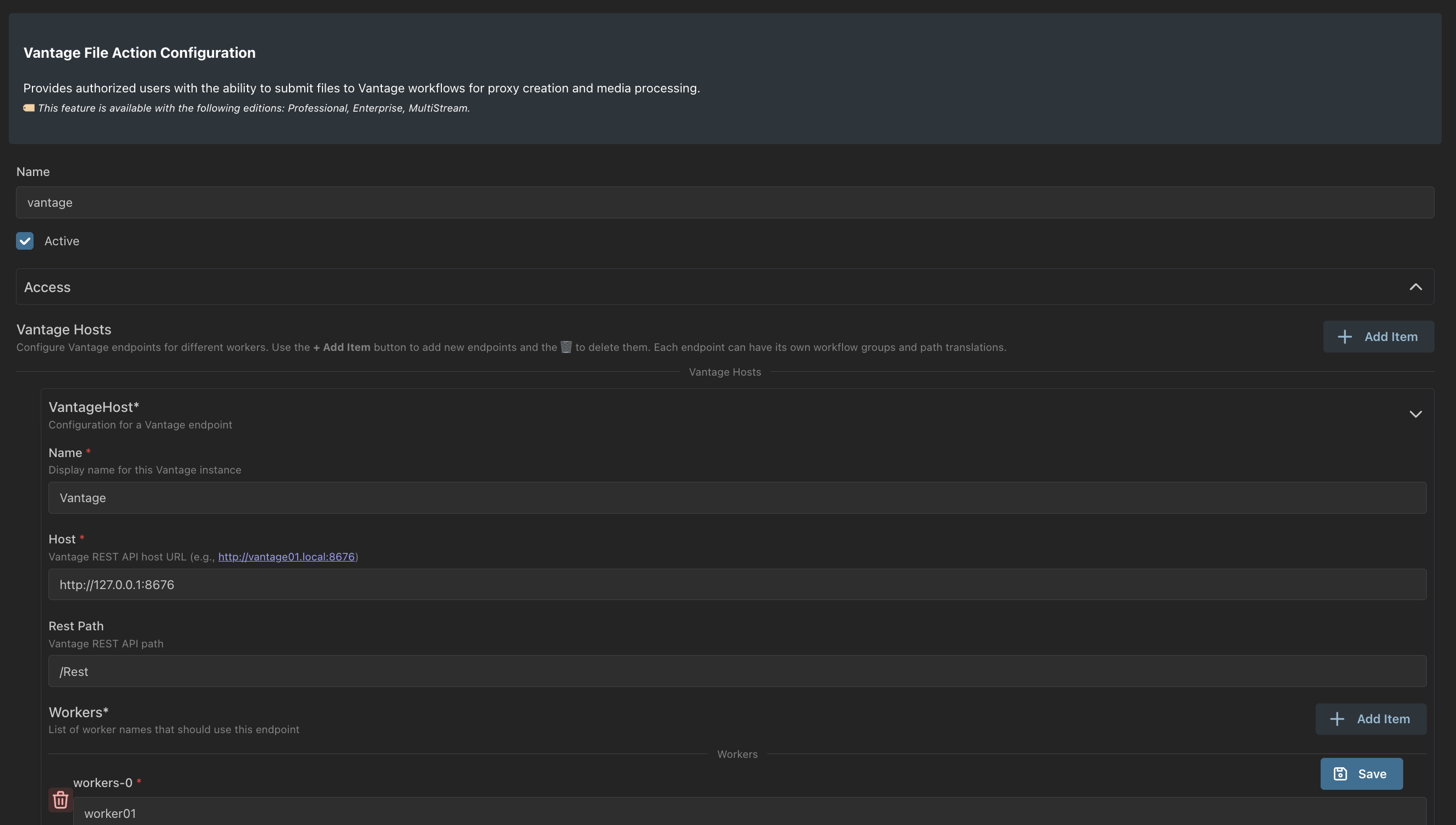Viewport: 1456px width, 825px height.
Task: Select the Access section header label
Action: tap(47, 287)
